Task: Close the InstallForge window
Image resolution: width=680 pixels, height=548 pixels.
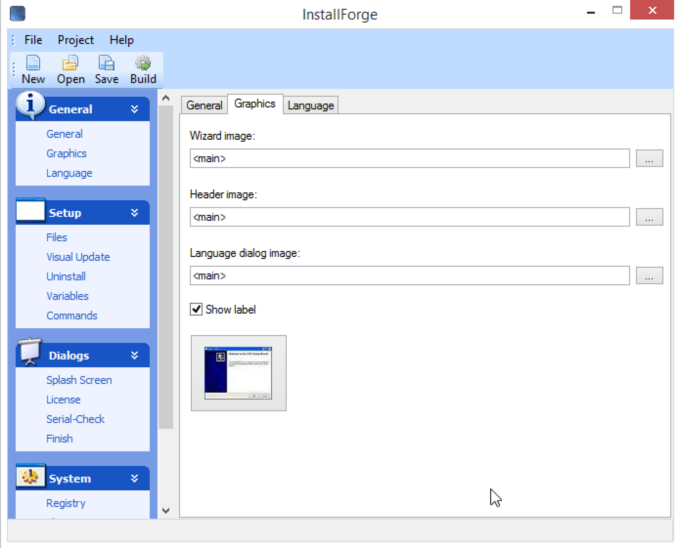Action: 652,10
